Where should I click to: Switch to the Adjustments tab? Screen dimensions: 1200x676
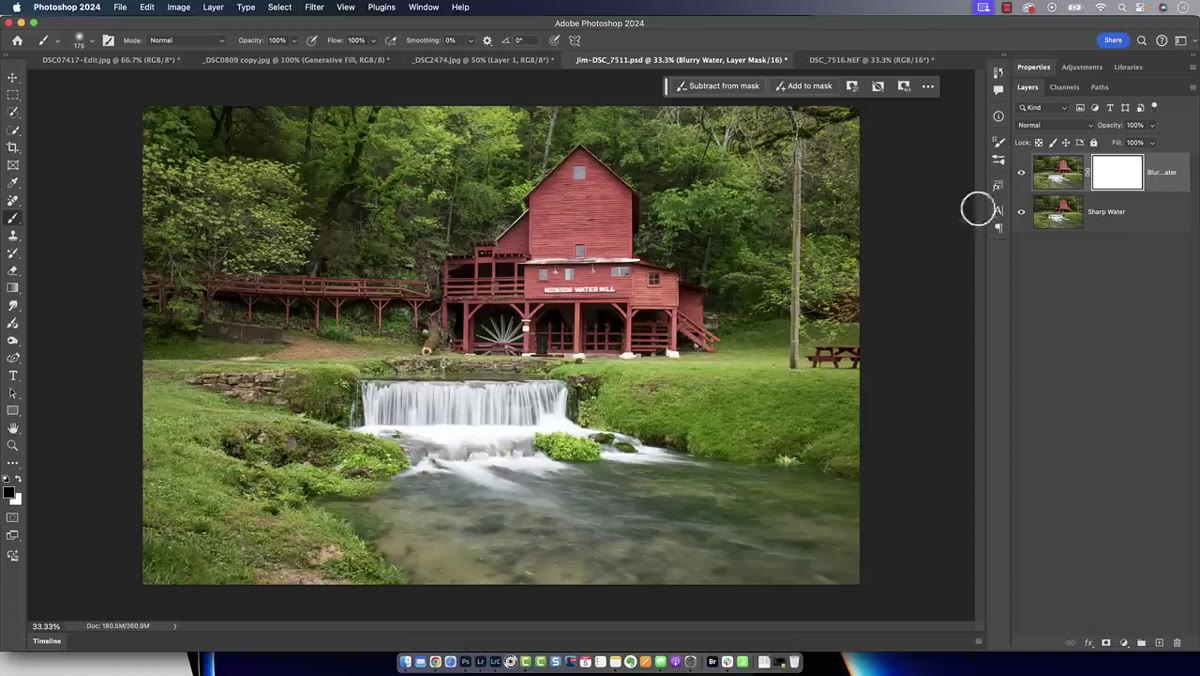(x=1082, y=67)
